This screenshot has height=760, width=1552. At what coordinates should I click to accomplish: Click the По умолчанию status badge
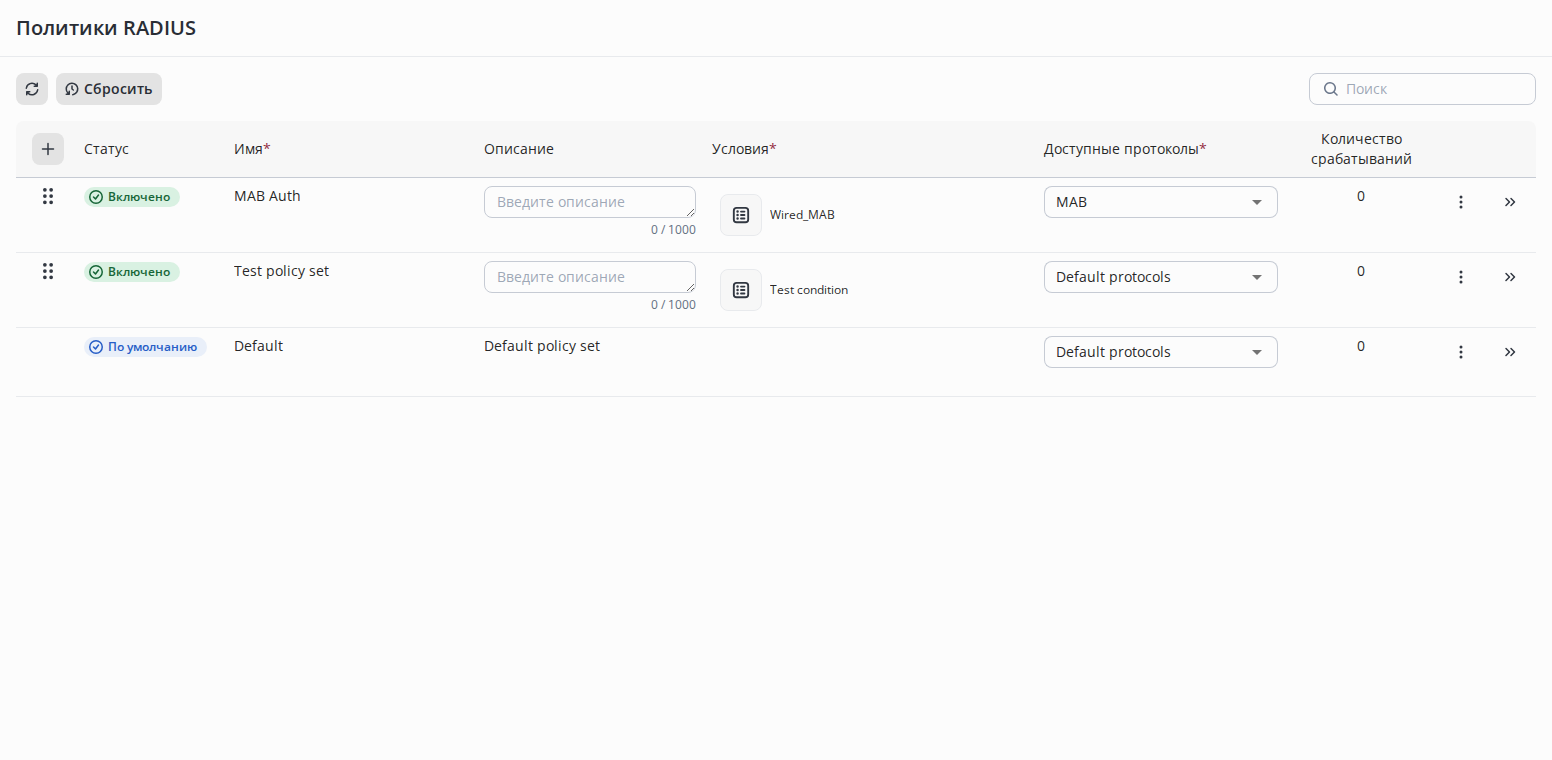(145, 347)
